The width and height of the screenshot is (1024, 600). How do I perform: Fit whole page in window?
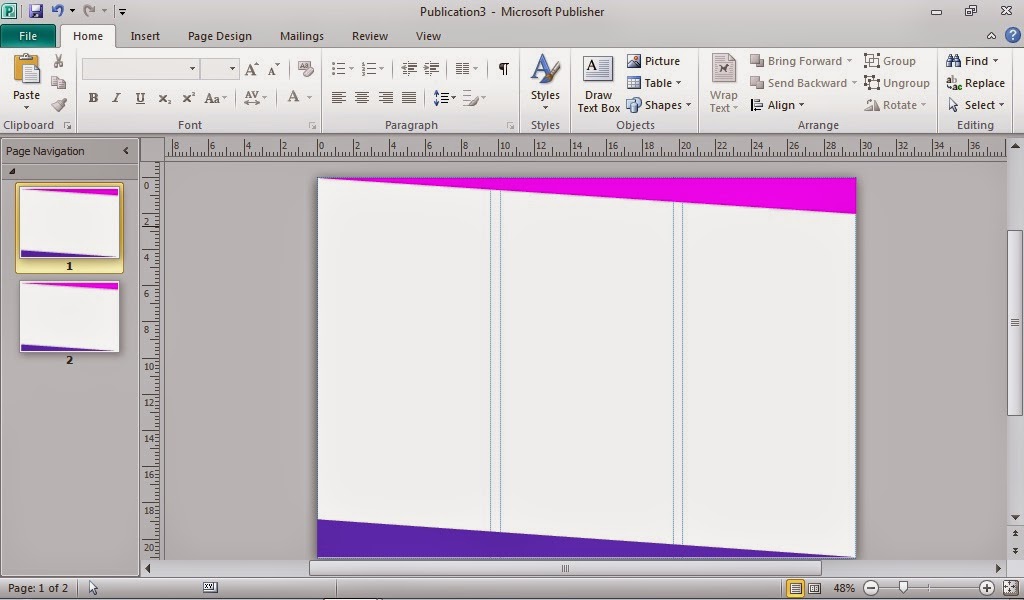click(1010, 588)
